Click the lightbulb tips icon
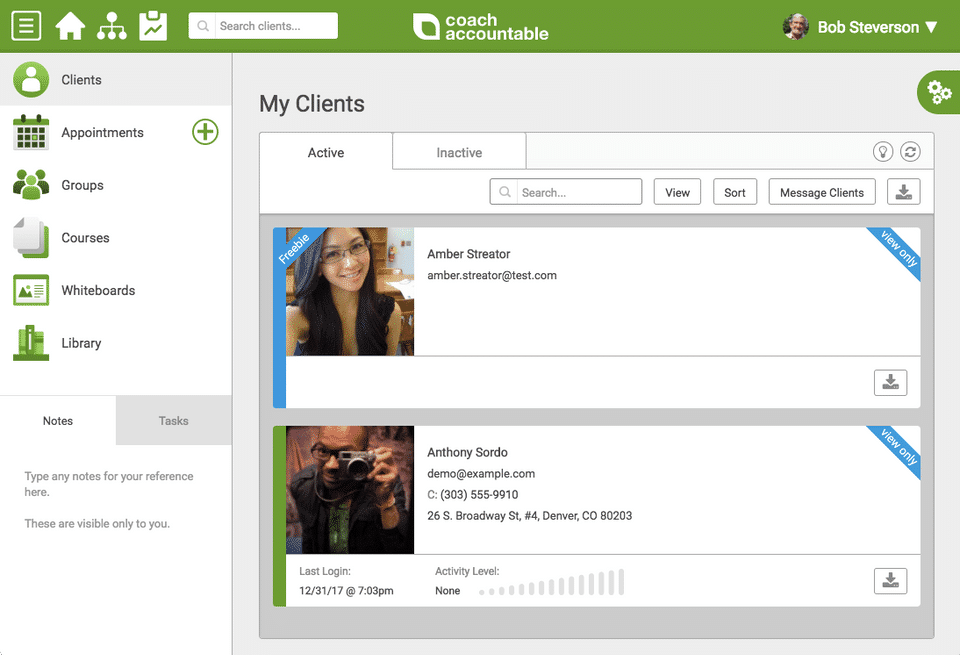960x655 pixels. pos(883,151)
